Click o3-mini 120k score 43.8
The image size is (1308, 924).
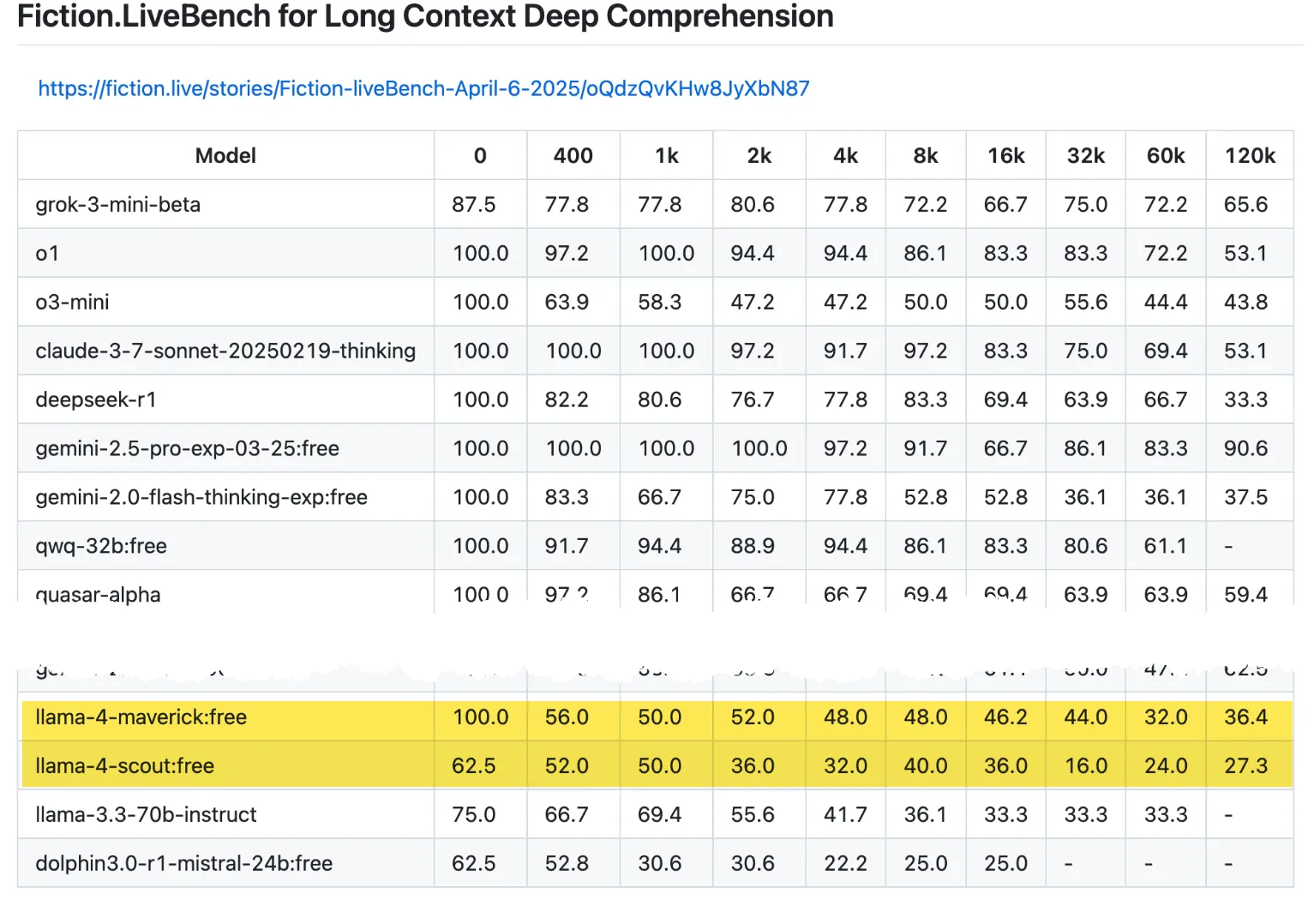[x=1246, y=302]
